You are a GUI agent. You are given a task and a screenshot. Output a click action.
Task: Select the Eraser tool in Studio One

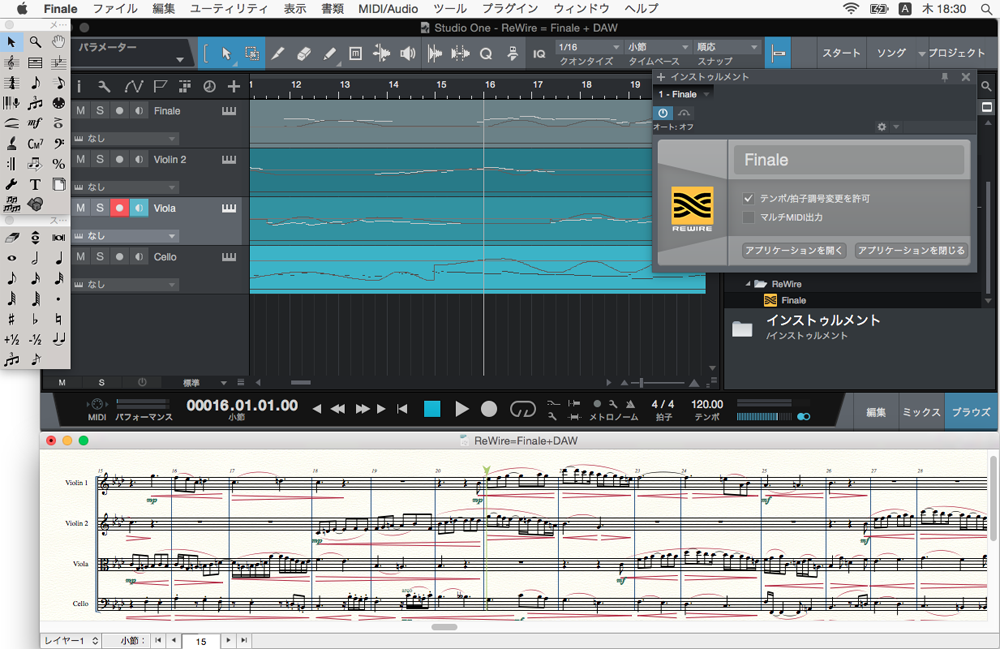(x=304, y=54)
